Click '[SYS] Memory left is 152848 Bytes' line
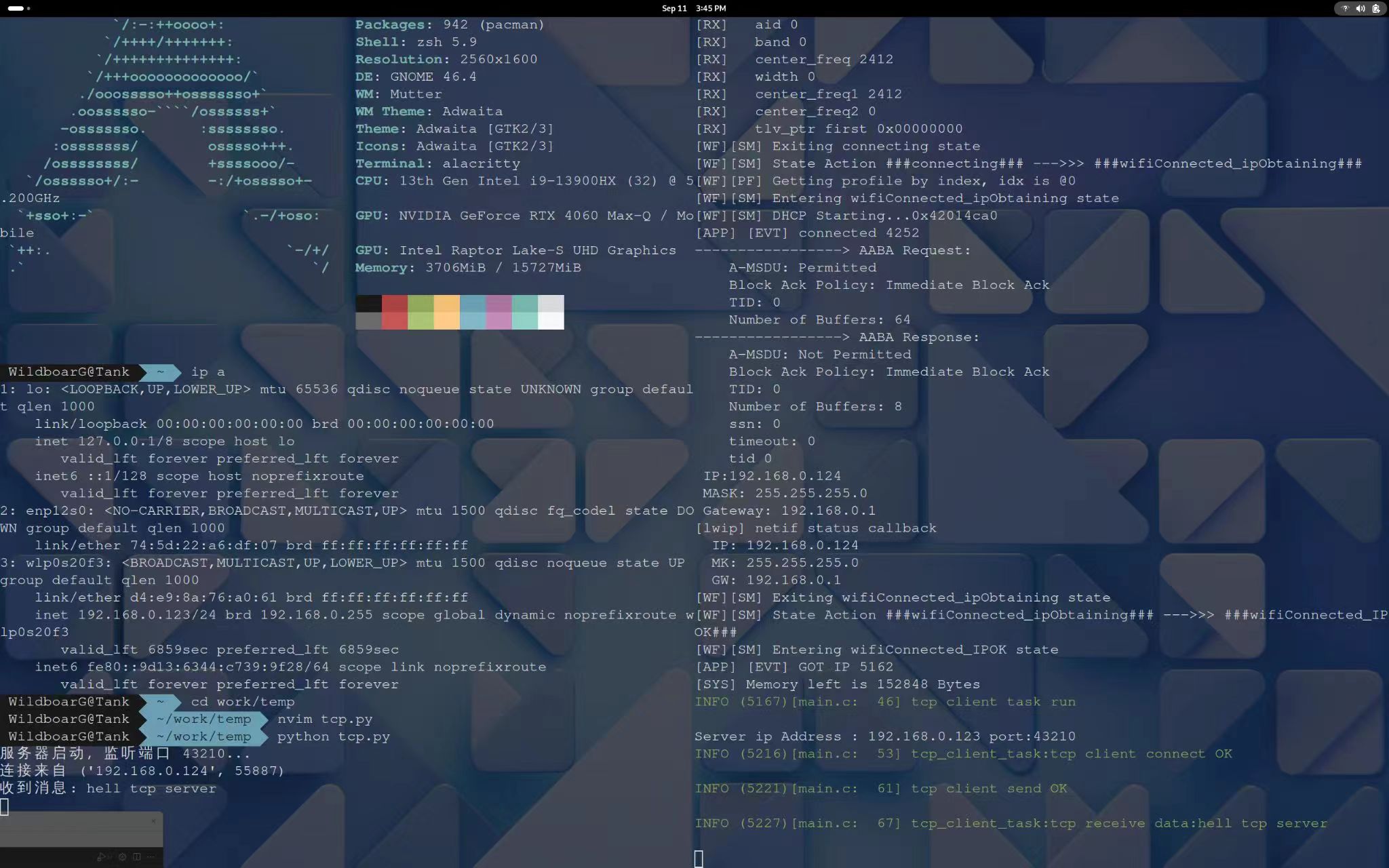Screen dimensions: 1389x868 click(838, 684)
